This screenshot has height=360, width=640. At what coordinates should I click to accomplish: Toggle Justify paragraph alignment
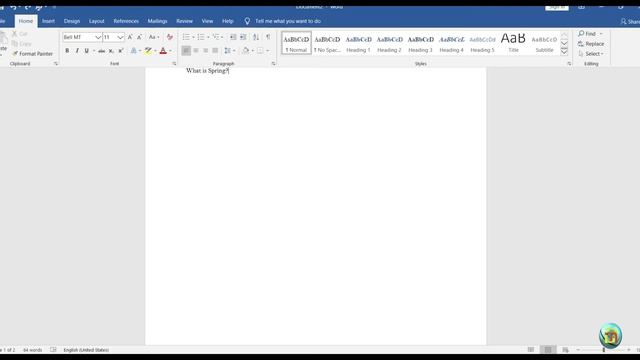coord(215,51)
